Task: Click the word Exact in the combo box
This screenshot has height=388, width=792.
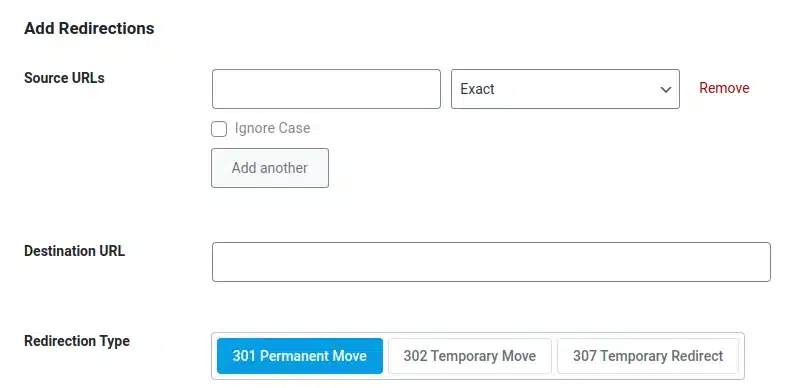Action: tap(477, 89)
